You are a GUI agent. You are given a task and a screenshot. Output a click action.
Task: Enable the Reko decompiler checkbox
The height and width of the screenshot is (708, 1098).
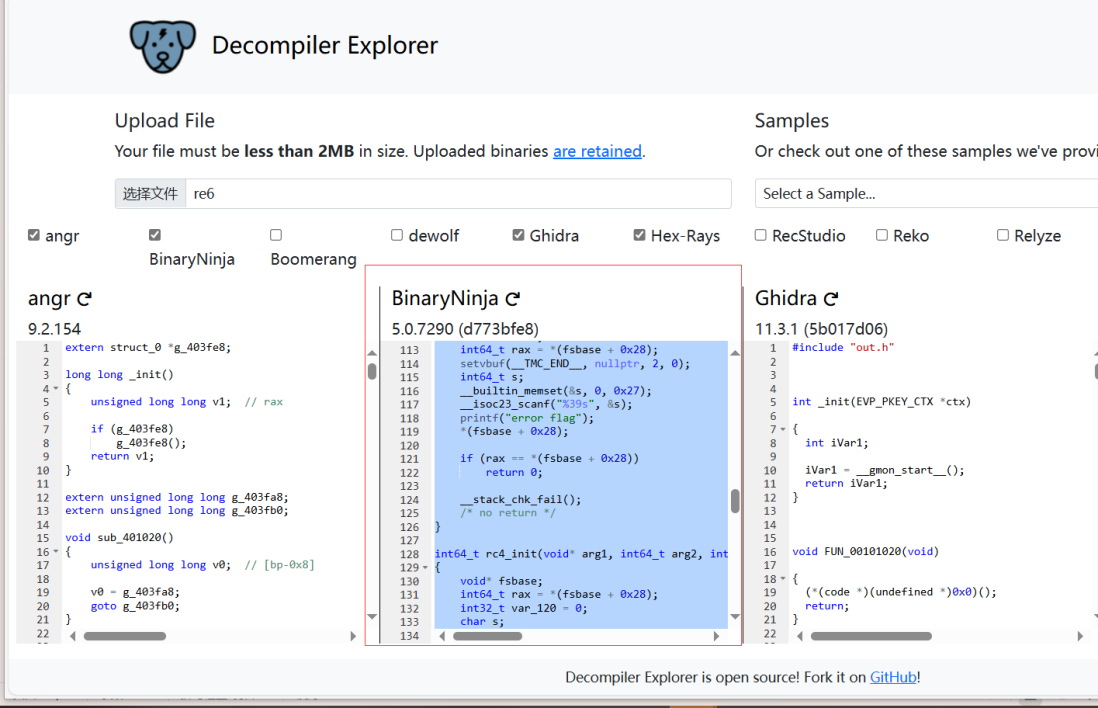point(882,235)
